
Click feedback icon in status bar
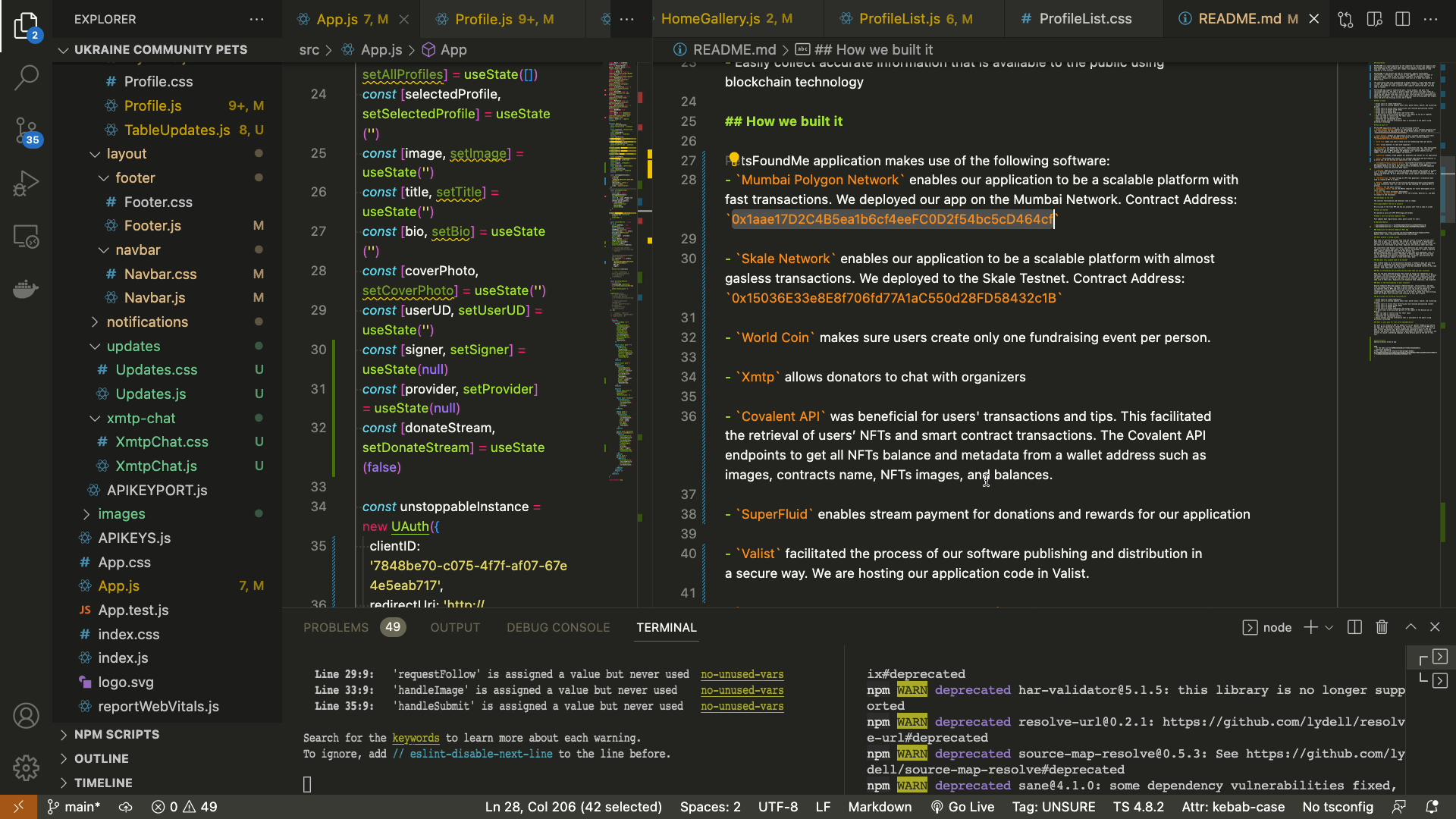[1399, 807]
